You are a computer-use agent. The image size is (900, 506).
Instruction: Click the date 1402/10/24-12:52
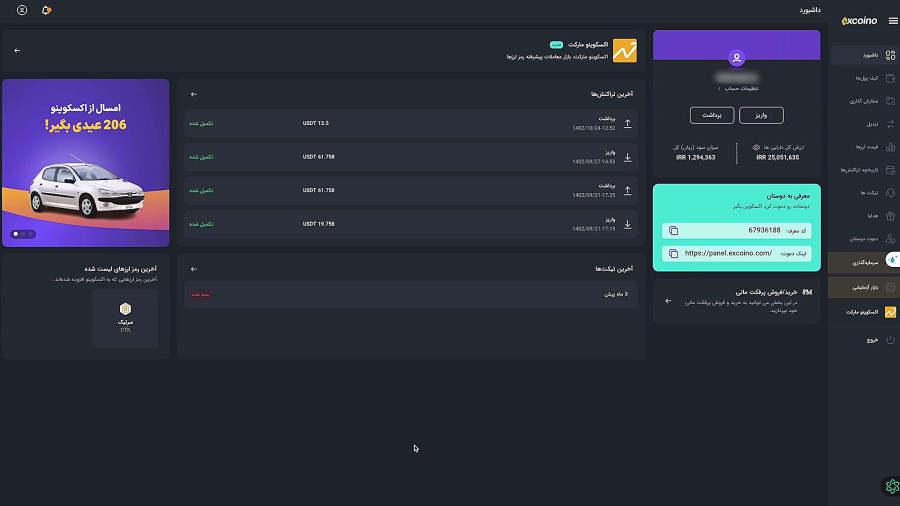593,128
